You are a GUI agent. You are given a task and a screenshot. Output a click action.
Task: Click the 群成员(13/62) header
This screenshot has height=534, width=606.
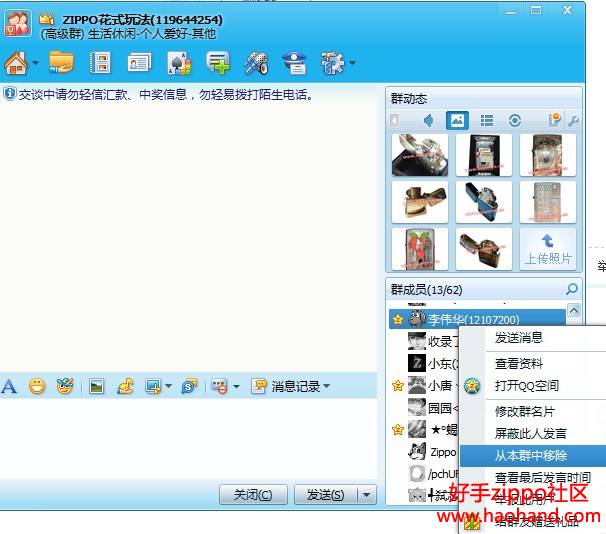point(427,289)
